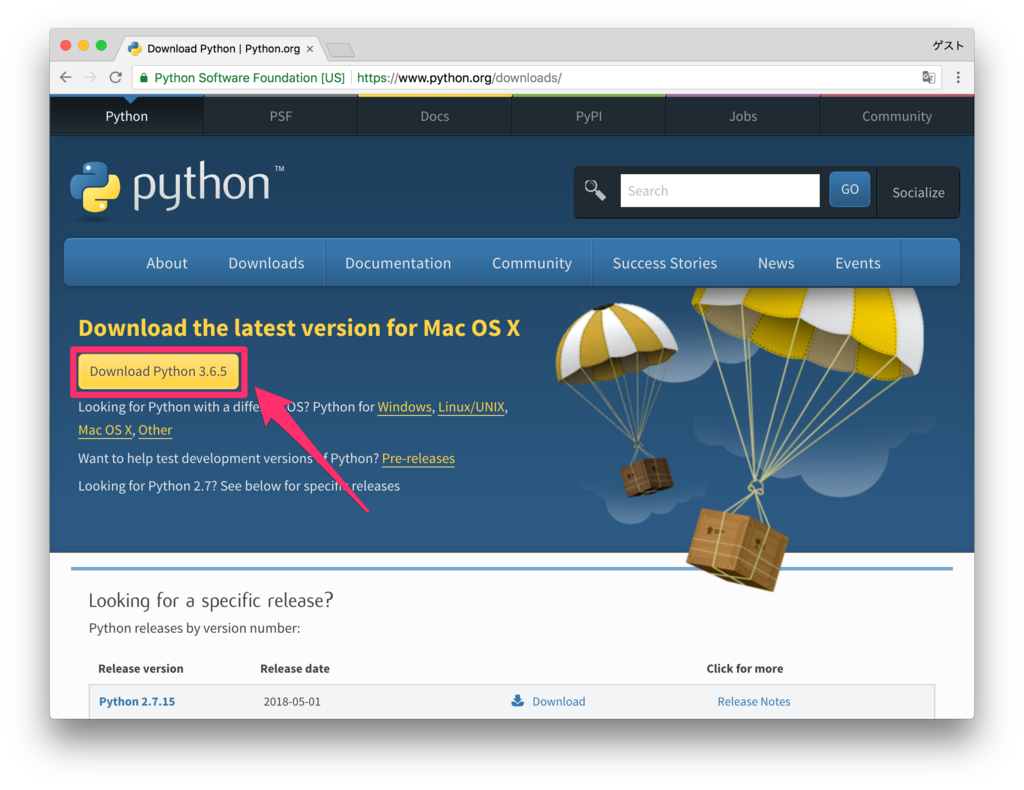Open the News navigation menu
The height and width of the screenshot is (790, 1024).
coord(776,263)
